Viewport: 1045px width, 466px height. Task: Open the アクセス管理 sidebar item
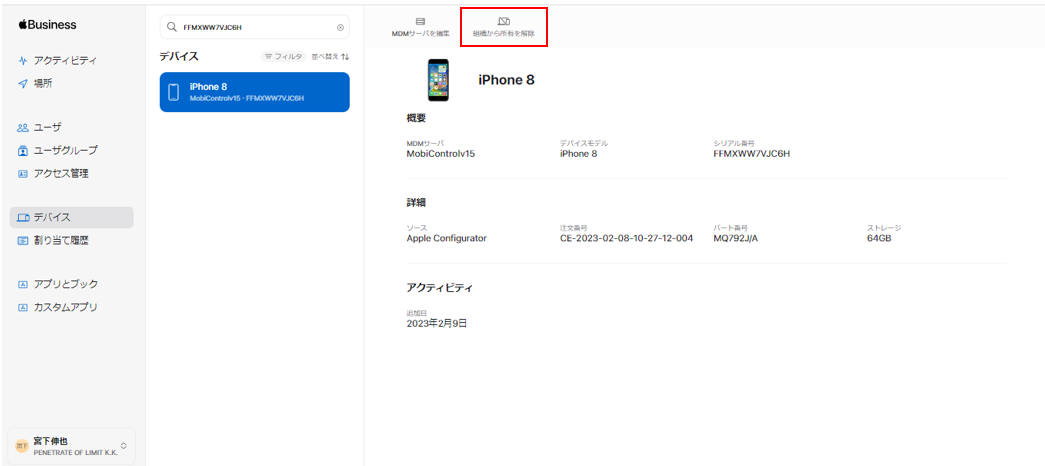pos(53,173)
